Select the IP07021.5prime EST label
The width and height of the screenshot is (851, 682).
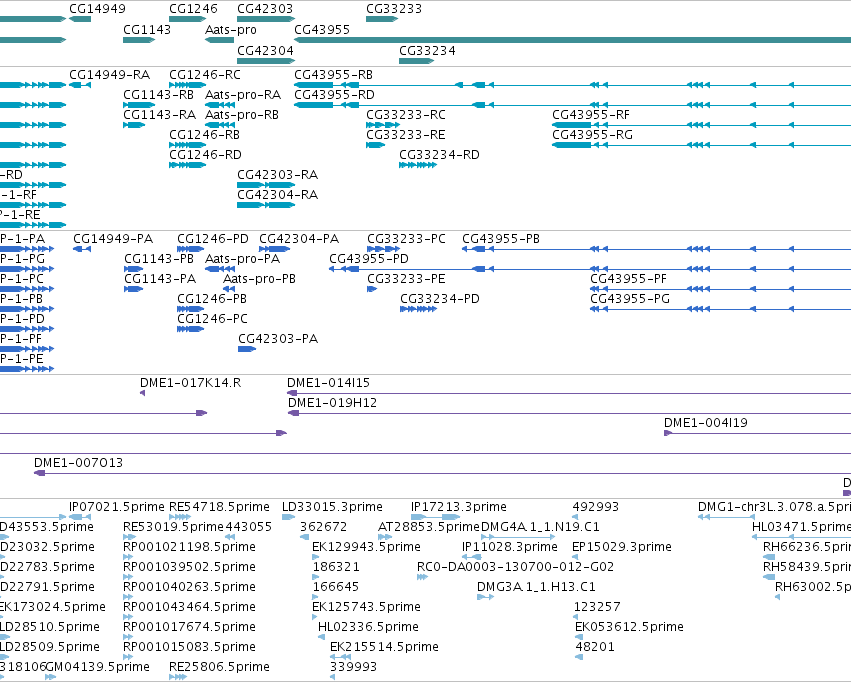click(117, 507)
